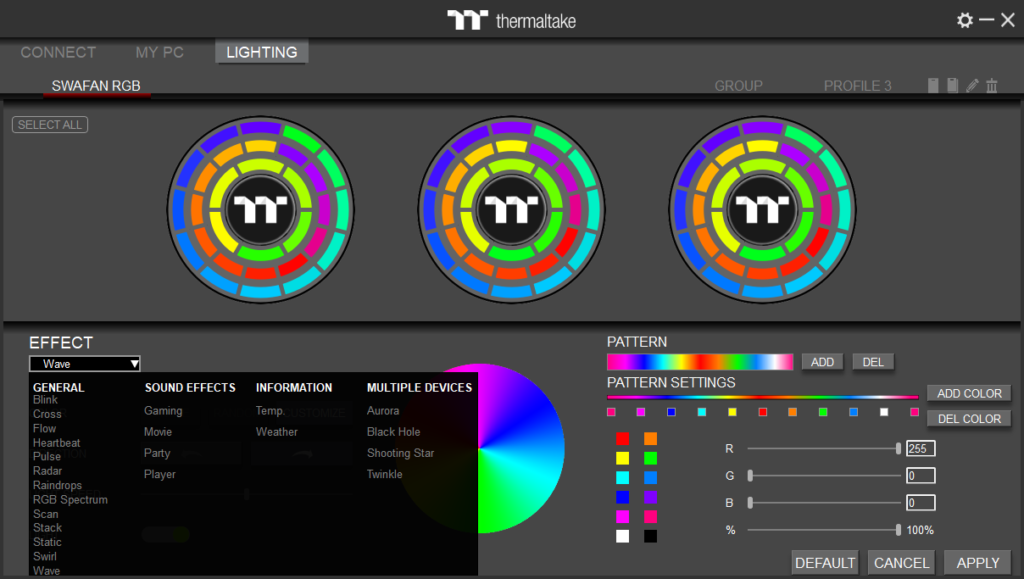Select the left SWAFAN fan

(261, 210)
